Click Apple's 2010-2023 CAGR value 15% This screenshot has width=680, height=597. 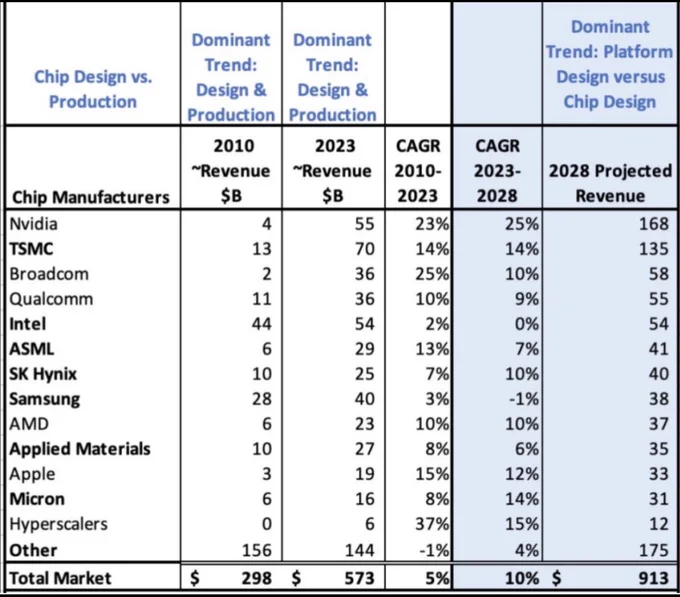click(x=432, y=474)
